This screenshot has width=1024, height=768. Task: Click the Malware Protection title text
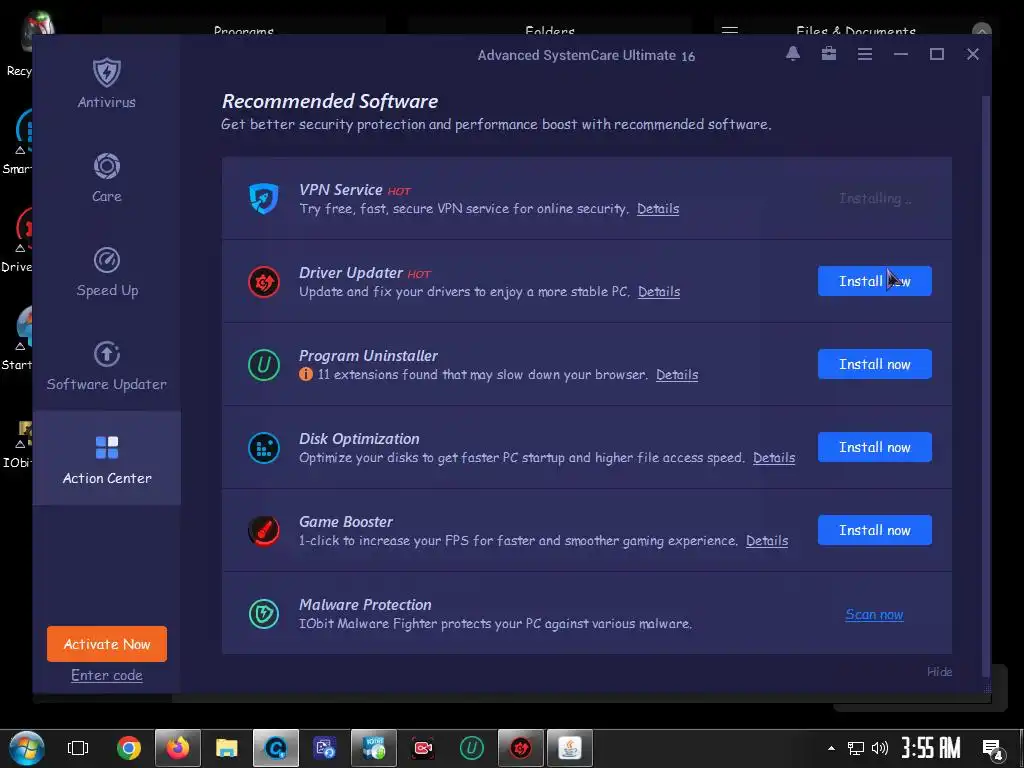pos(365,604)
